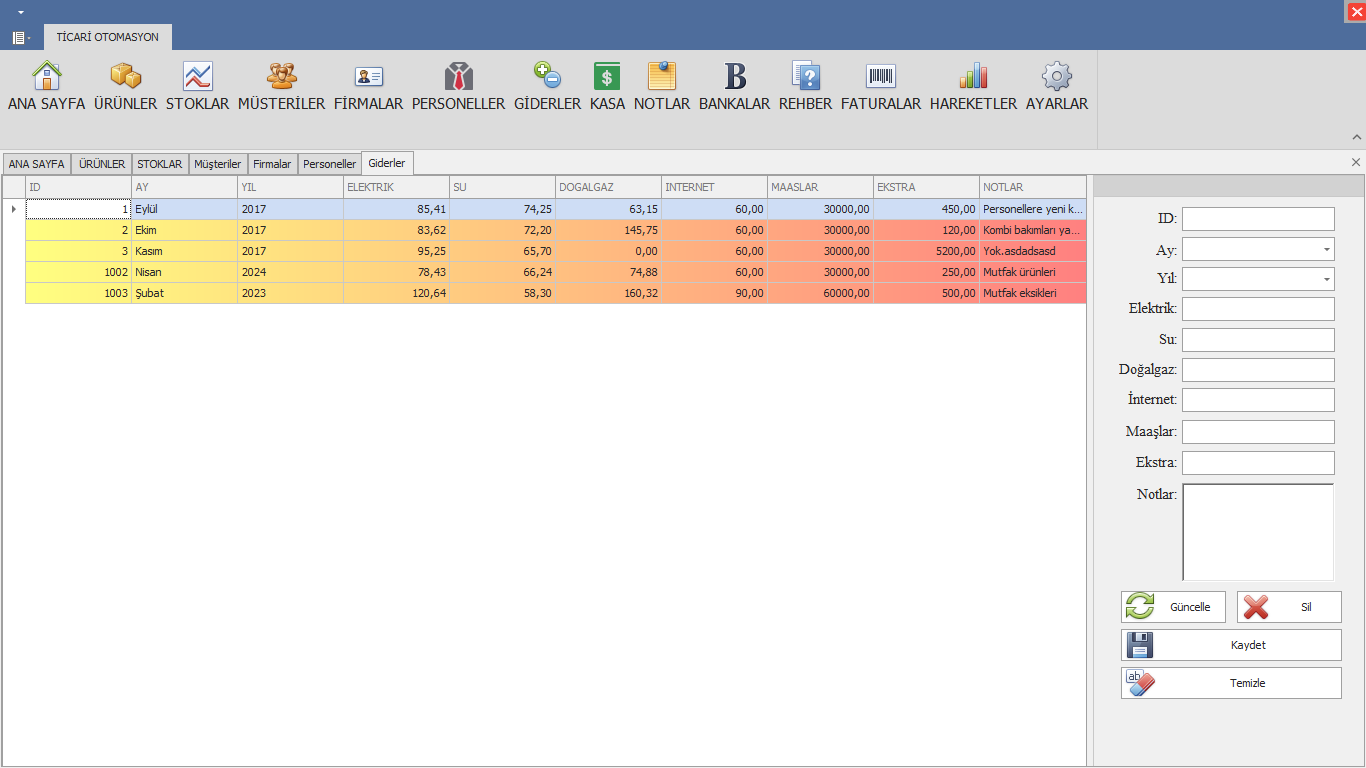Click the Temizle clear button

(x=1231, y=683)
